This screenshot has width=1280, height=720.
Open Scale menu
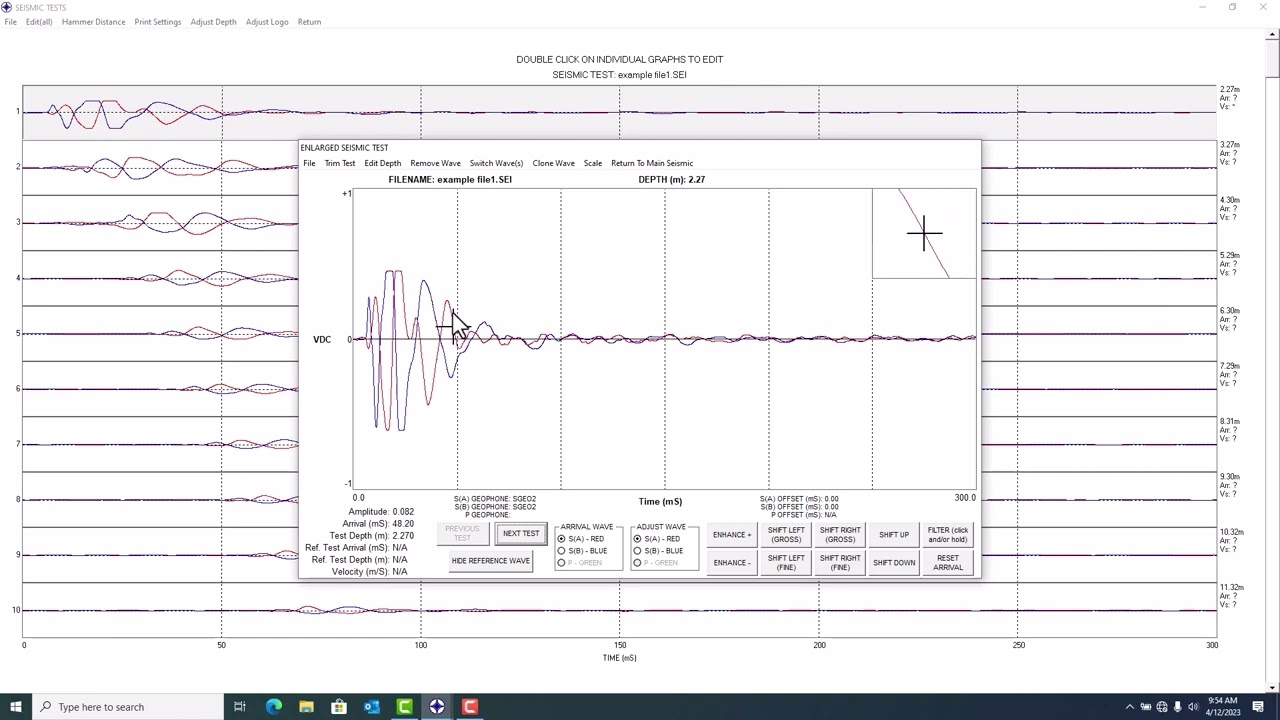593,163
